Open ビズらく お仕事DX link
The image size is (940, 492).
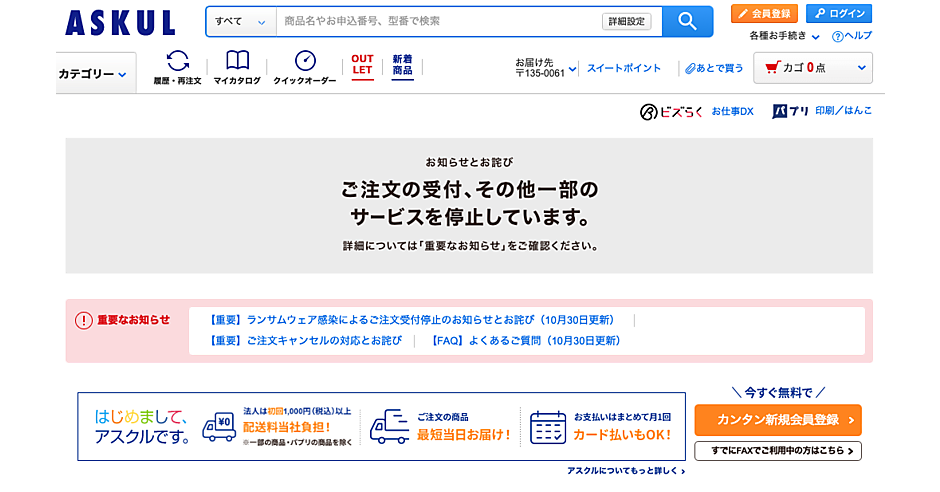tap(697, 111)
